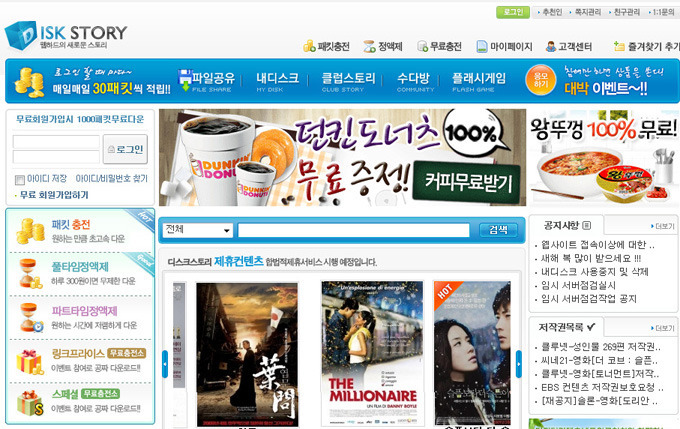Click the list icon next to 공지사항

point(586,225)
